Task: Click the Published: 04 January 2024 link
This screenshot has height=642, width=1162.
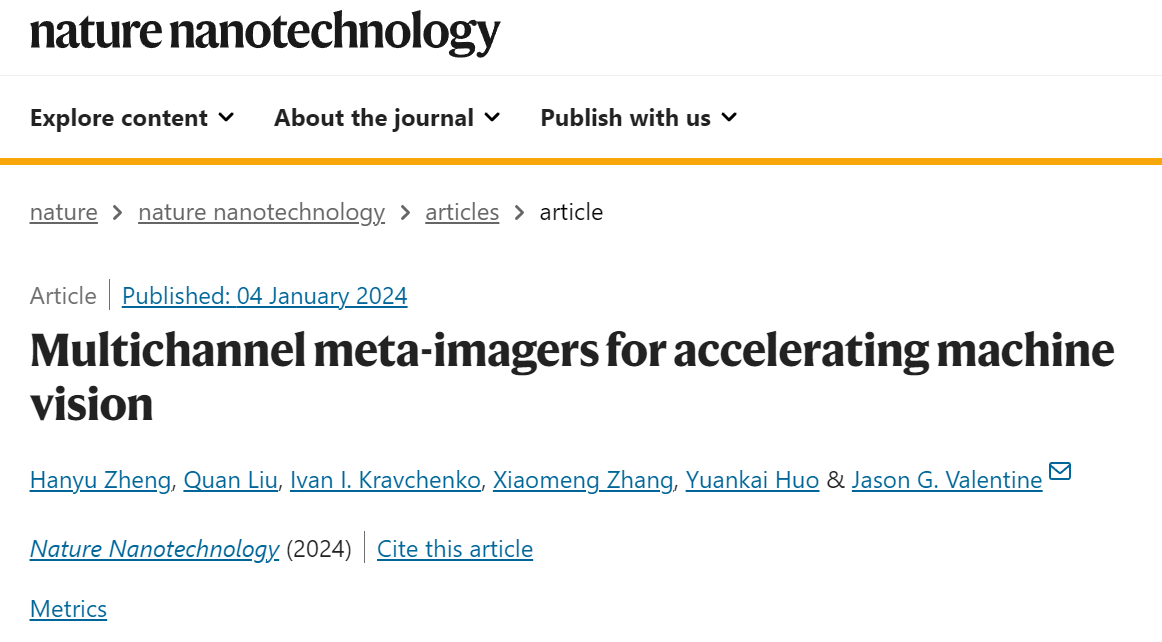Action: [x=265, y=296]
